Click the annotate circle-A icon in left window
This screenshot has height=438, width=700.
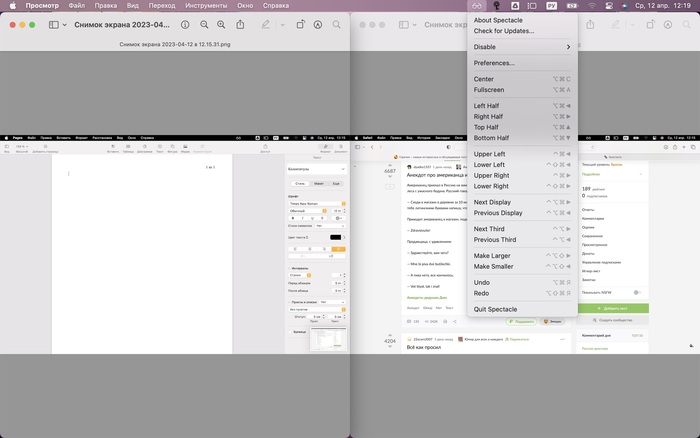tap(318, 25)
